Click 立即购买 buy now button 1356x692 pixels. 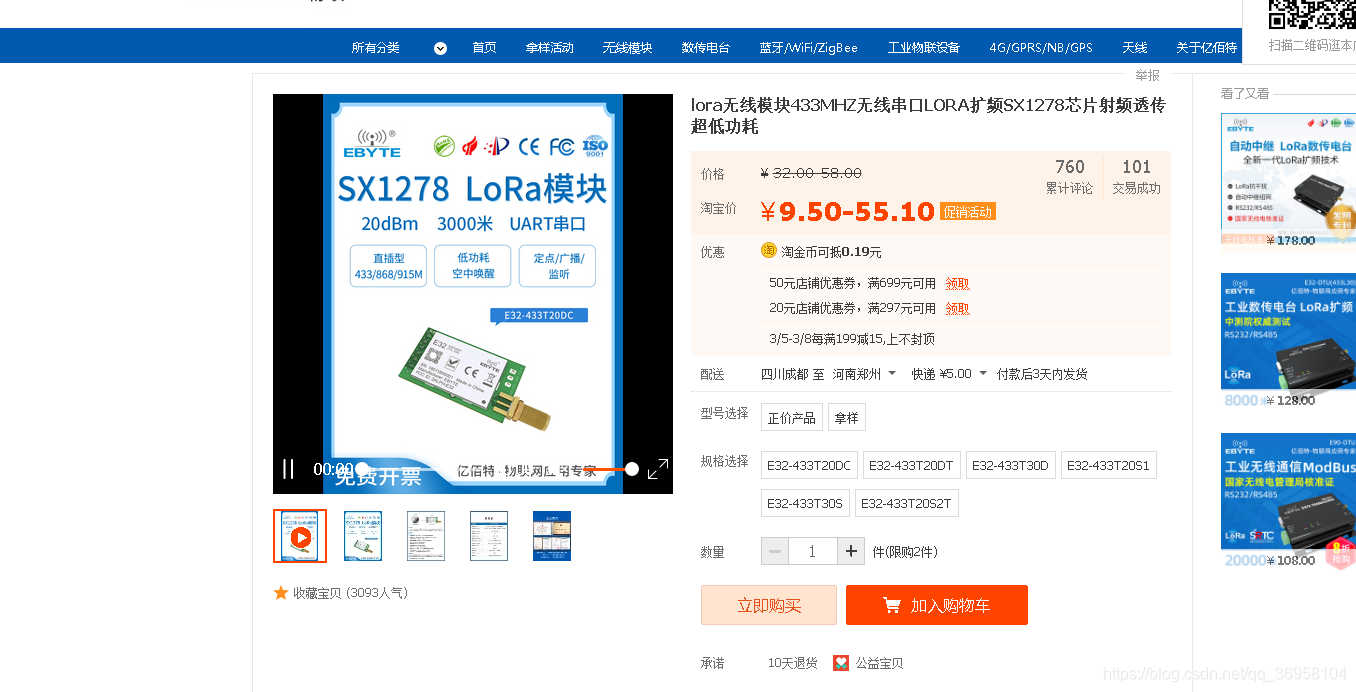(x=769, y=605)
